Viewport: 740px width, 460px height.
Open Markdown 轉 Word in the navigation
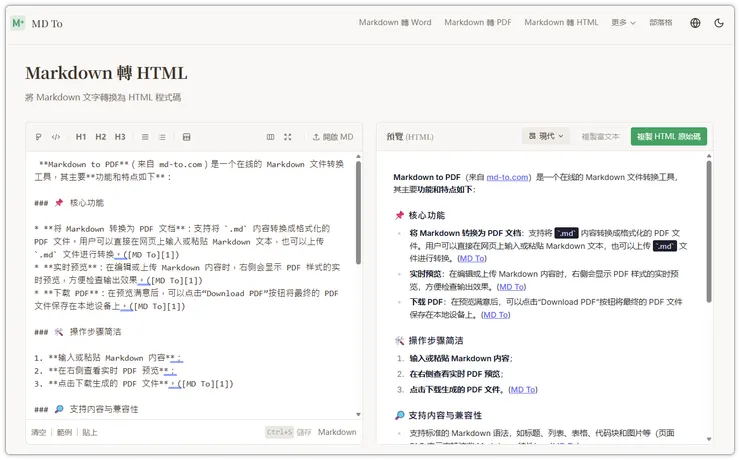[395, 22]
